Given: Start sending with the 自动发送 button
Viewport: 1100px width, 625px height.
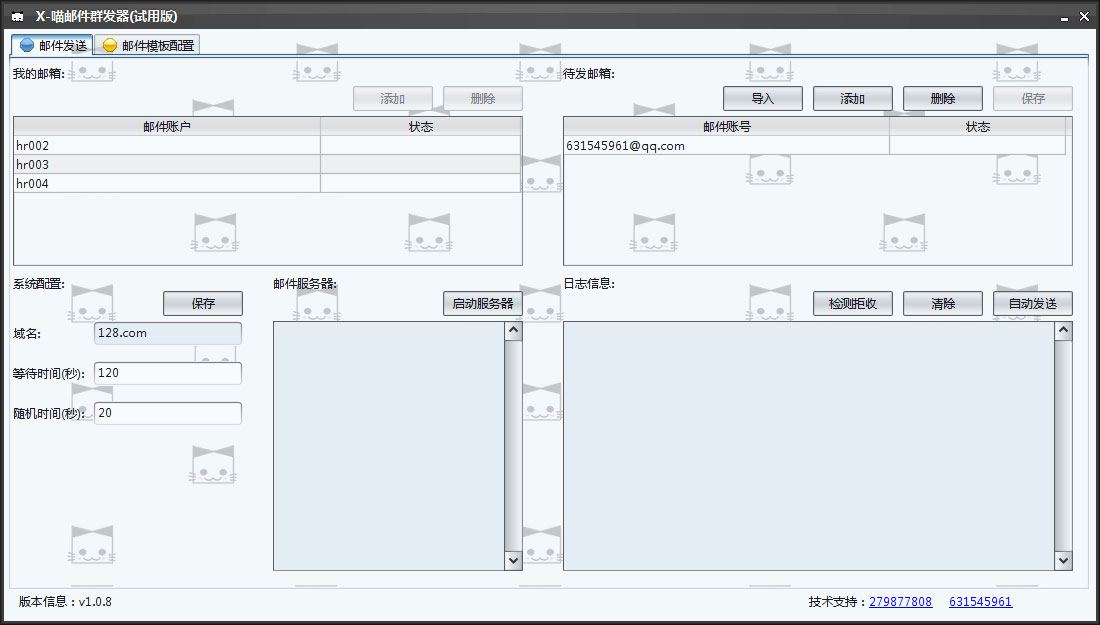Looking at the screenshot, I should [x=1032, y=303].
